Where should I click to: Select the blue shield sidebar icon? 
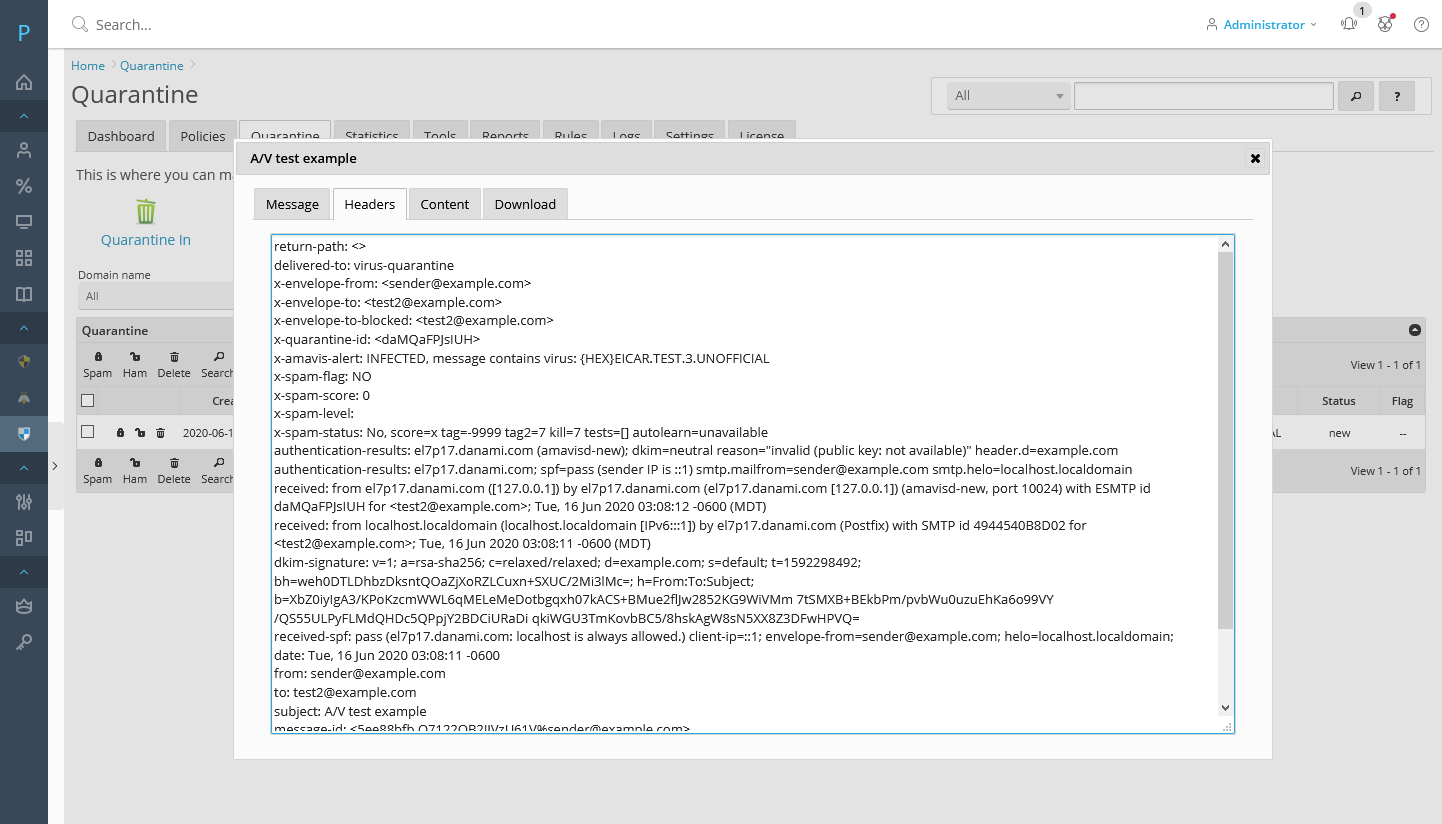24,434
